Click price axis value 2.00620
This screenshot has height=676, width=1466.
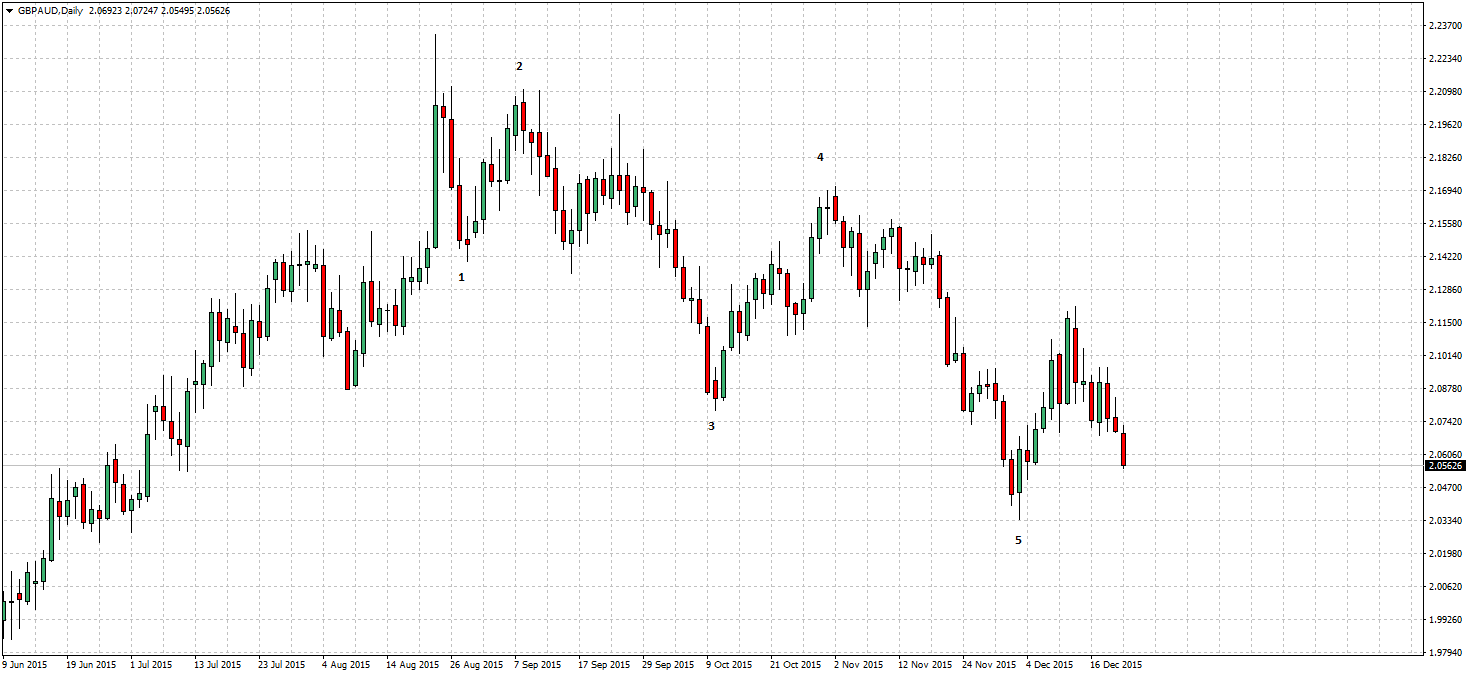pos(1444,587)
